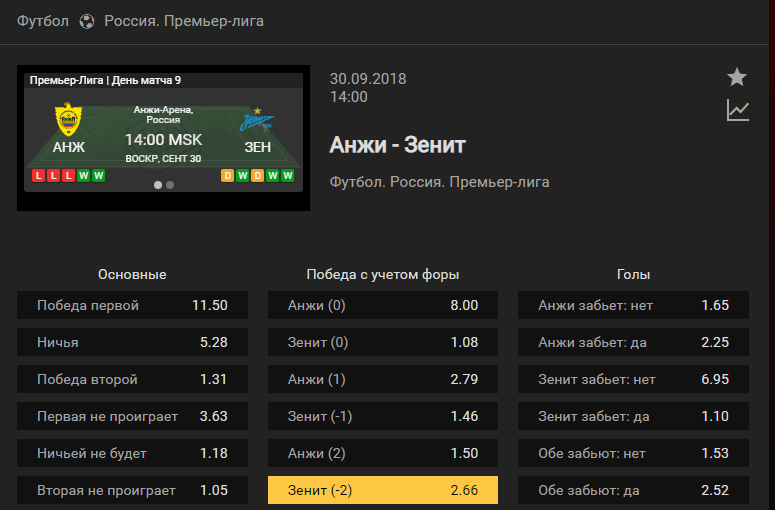Pick handicap Анжи (1) at 2.79
This screenshot has height=510, width=775.
(x=383, y=379)
